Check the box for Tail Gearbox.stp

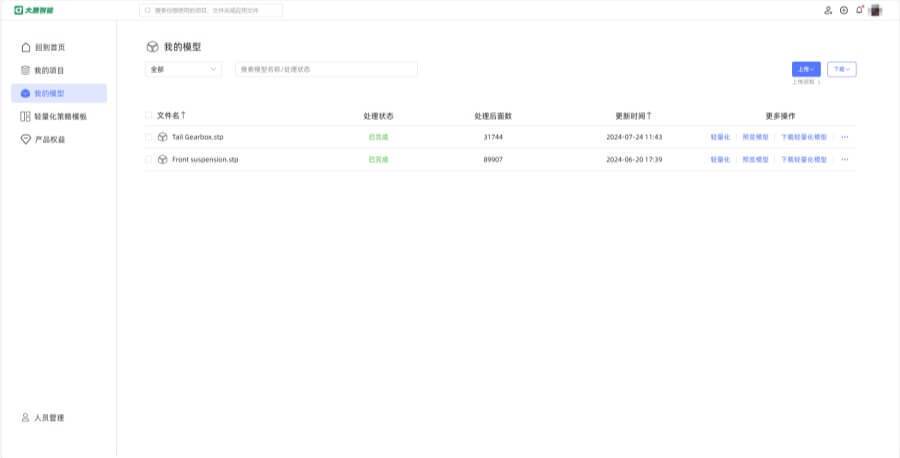(149, 137)
